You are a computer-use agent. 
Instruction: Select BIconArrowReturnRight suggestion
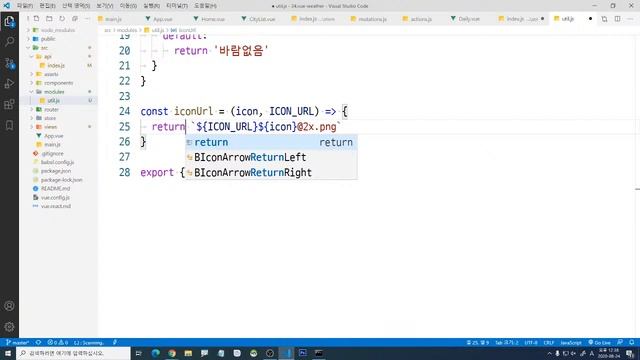click(271, 173)
